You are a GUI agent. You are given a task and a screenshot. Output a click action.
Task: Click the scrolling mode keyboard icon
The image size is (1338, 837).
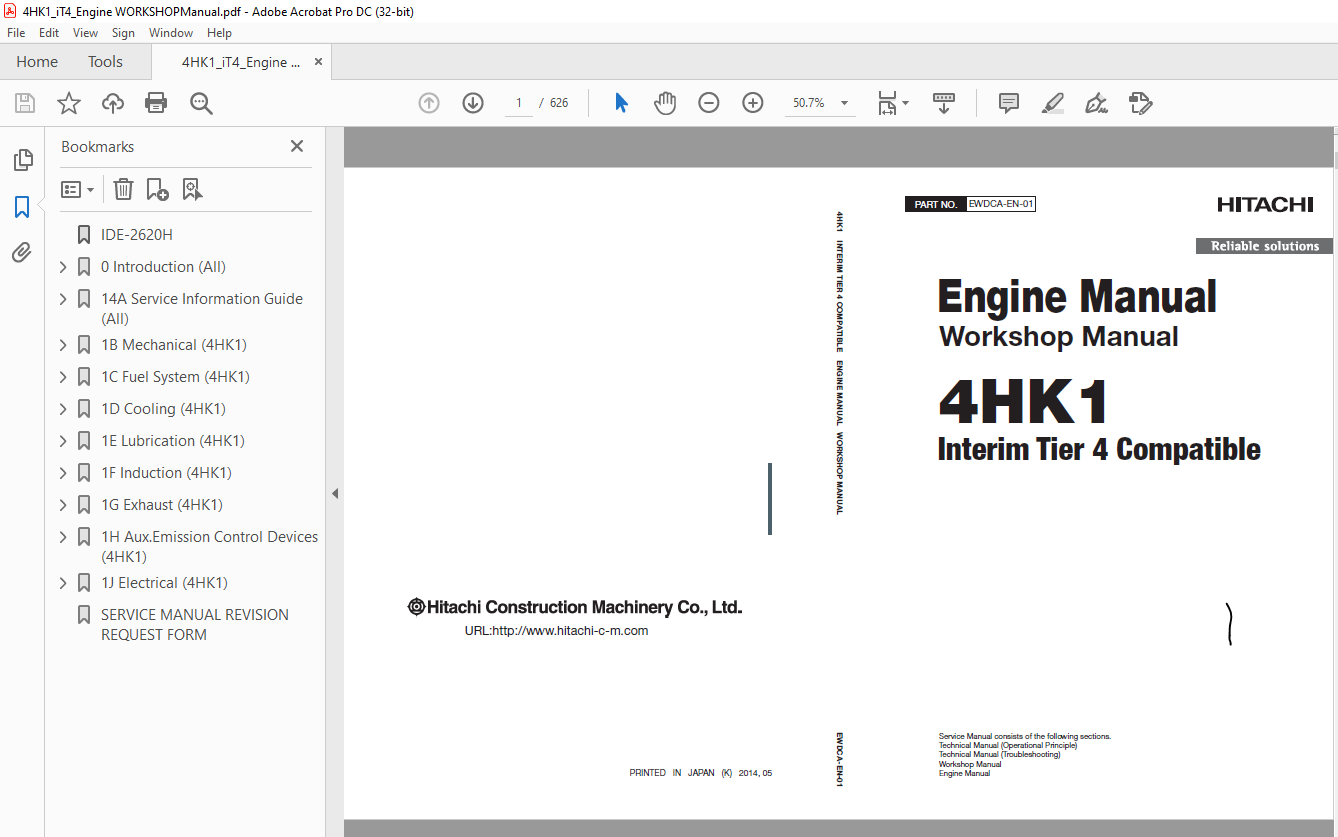[944, 103]
